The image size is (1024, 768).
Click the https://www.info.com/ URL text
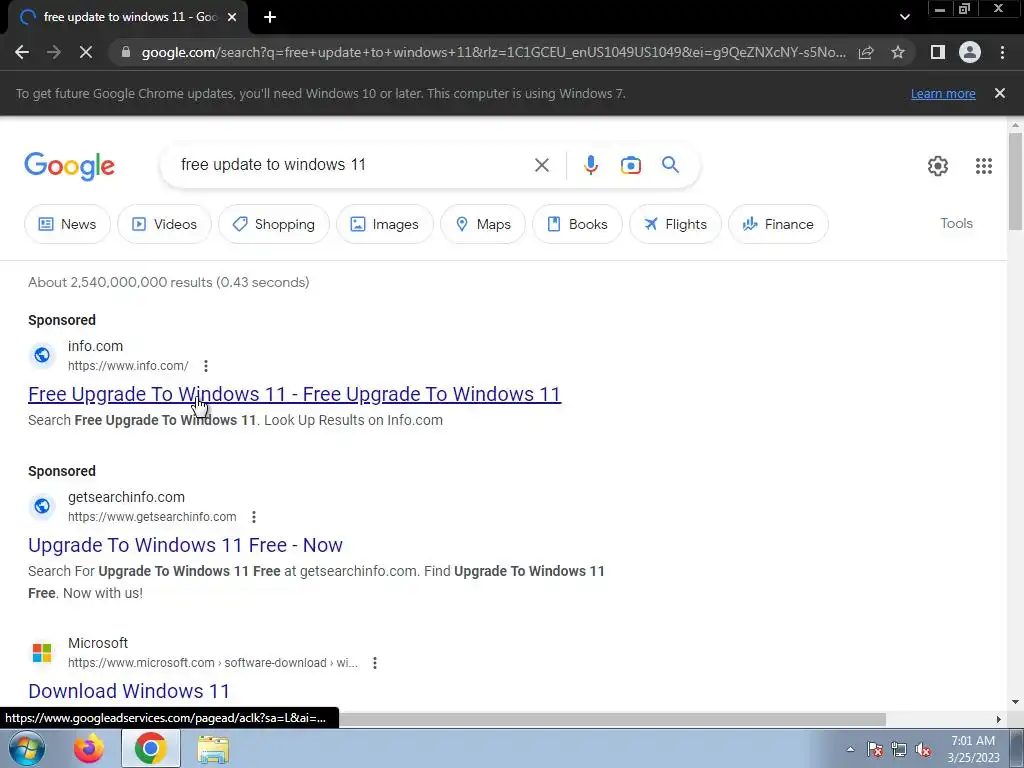pos(128,366)
